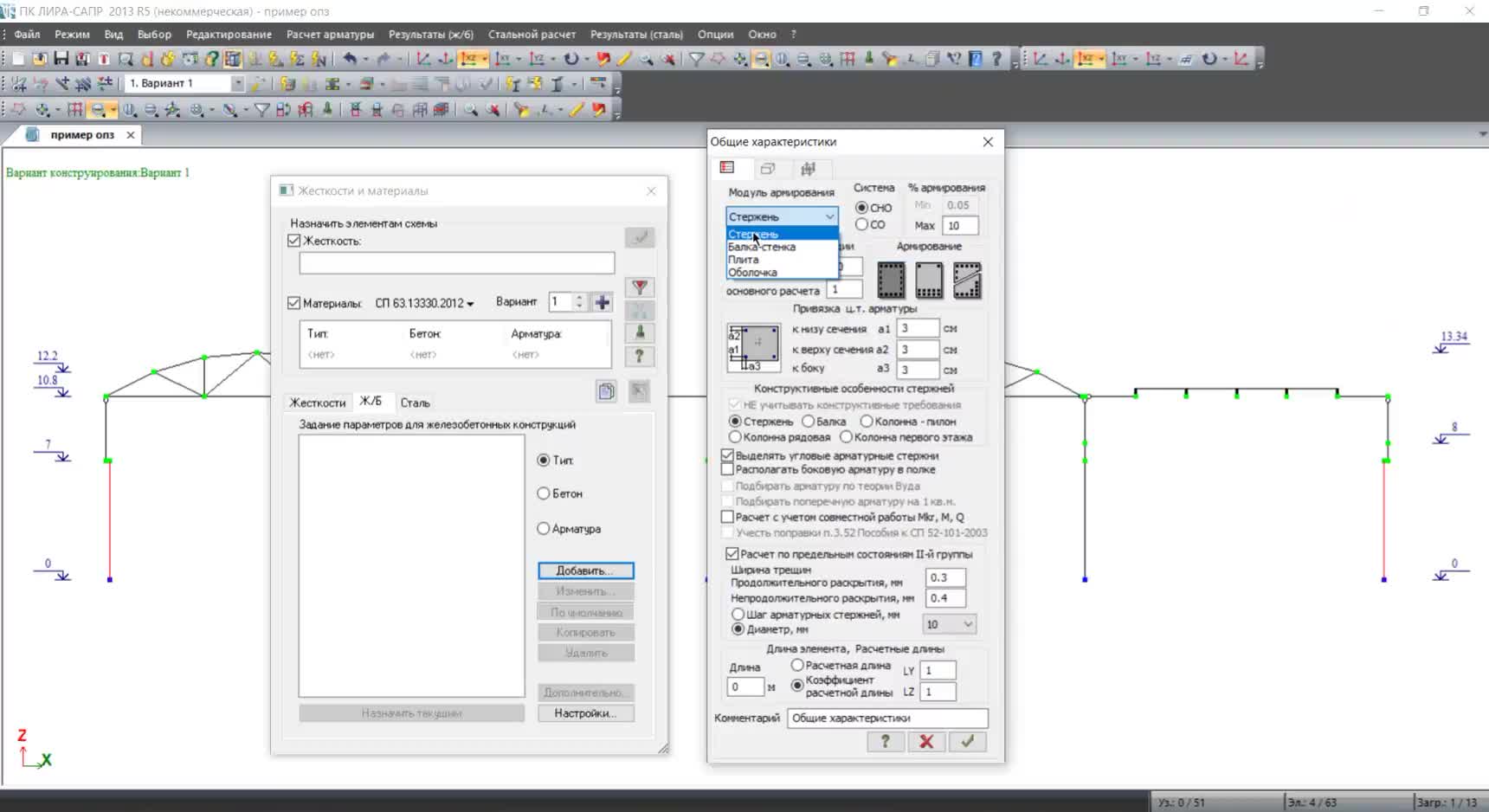Click the New document icon in the toolbar
1489x812 pixels.
(18, 59)
